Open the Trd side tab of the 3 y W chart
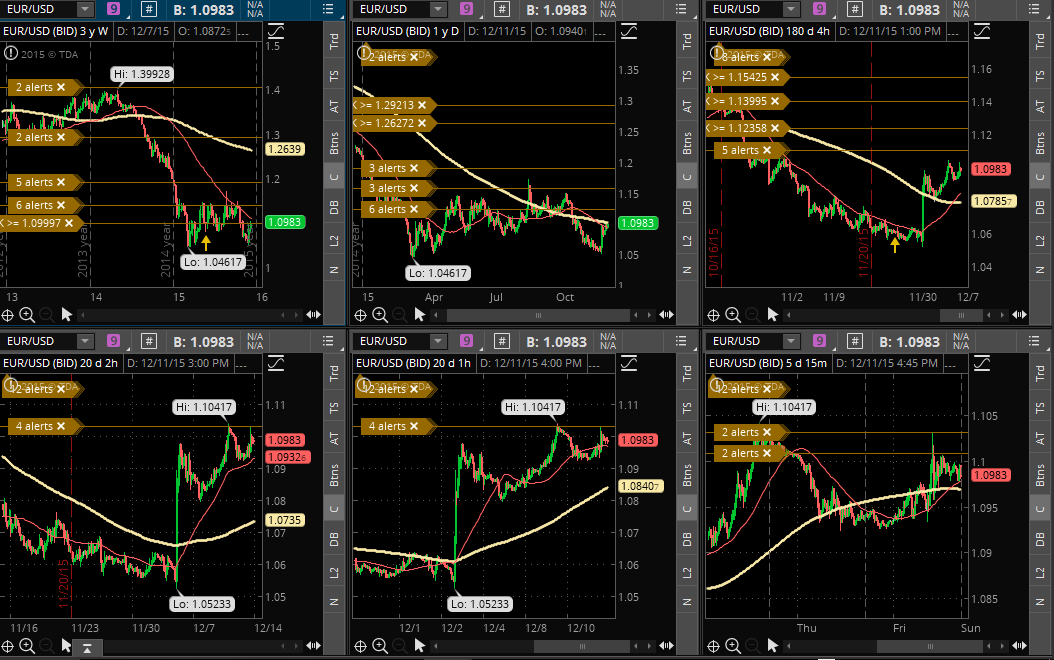This screenshot has width=1054, height=660. click(x=334, y=42)
